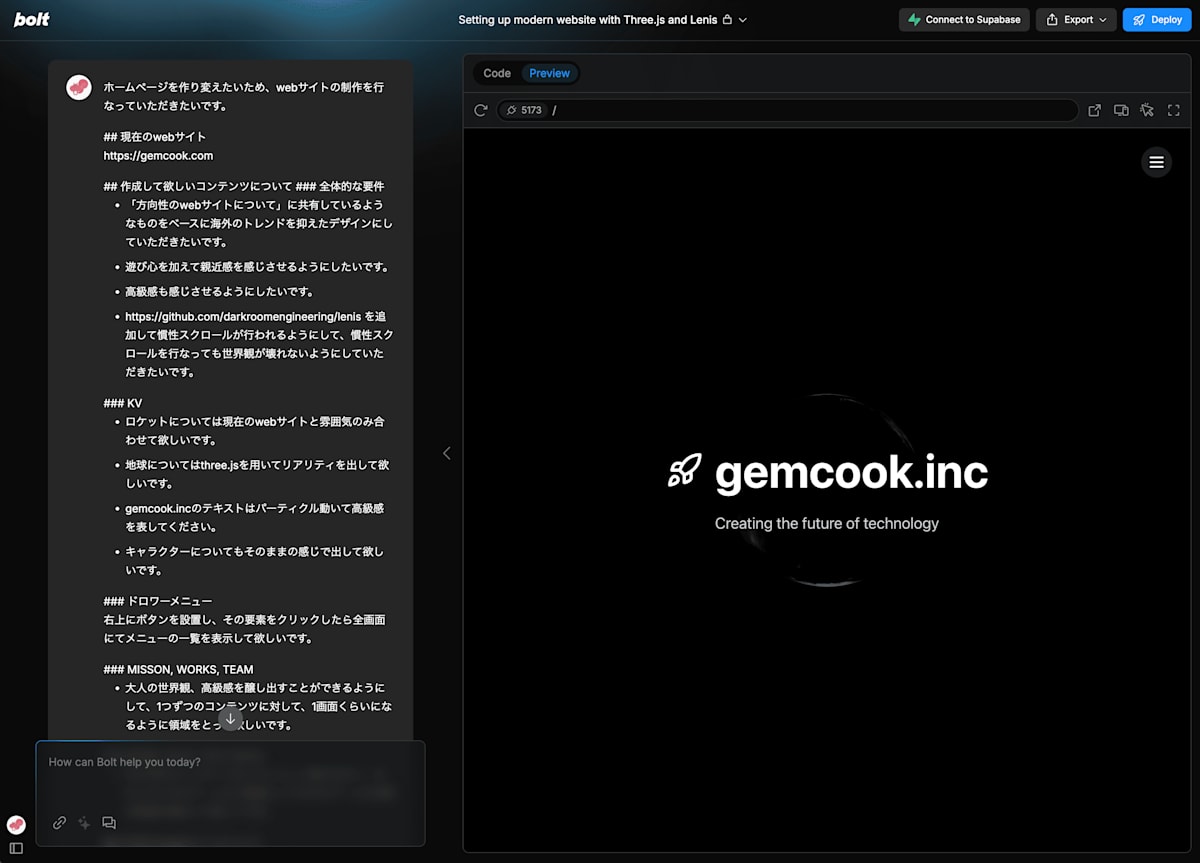Switch to the Preview tab
Viewport: 1200px width, 863px height.
coord(549,73)
